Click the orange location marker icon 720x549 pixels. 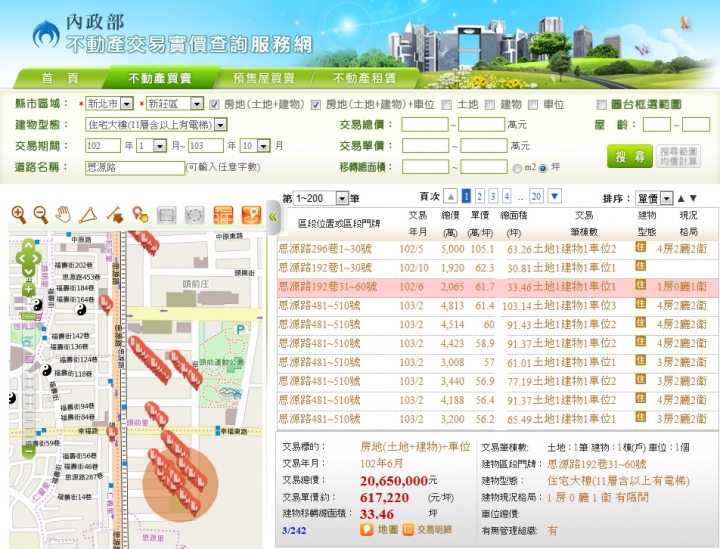(x=252, y=215)
